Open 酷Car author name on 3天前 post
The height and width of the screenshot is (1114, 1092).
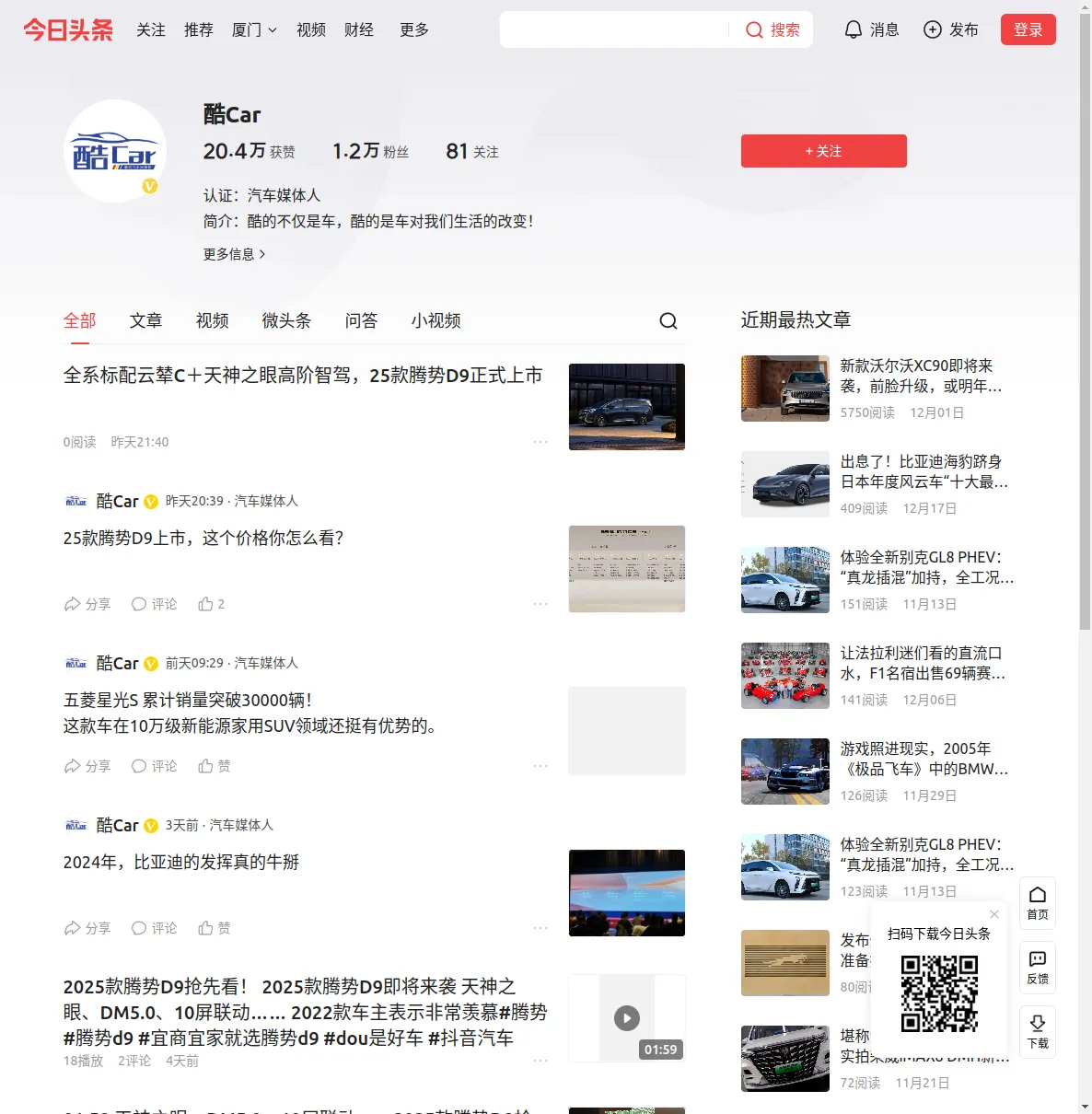tap(117, 825)
